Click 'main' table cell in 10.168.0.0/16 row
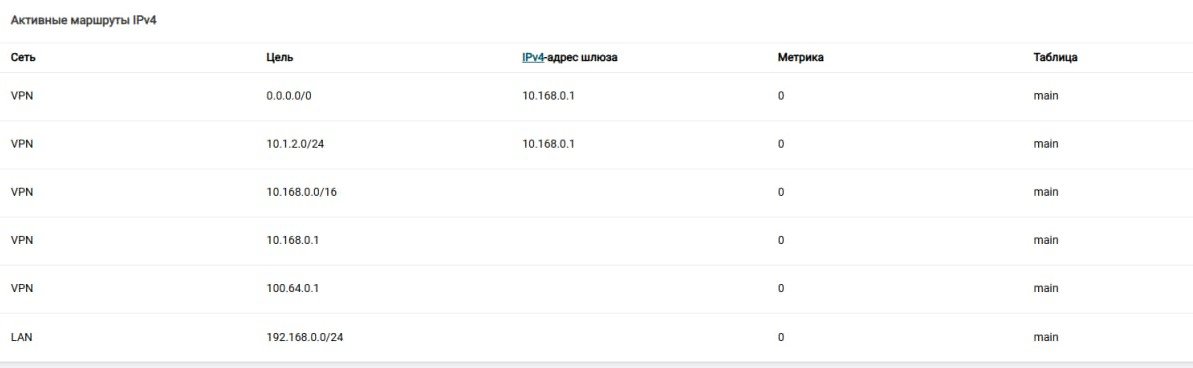This screenshot has width=1193, height=368. [x=1045, y=192]
